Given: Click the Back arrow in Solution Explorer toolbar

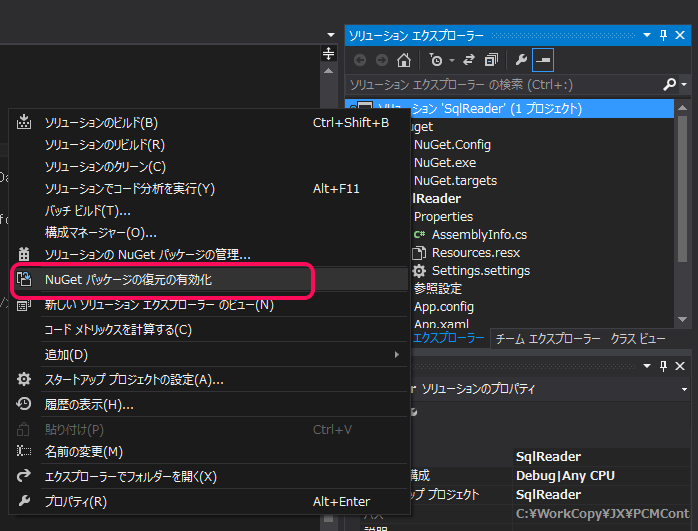Looking at the screenshot, I should 360,60.
